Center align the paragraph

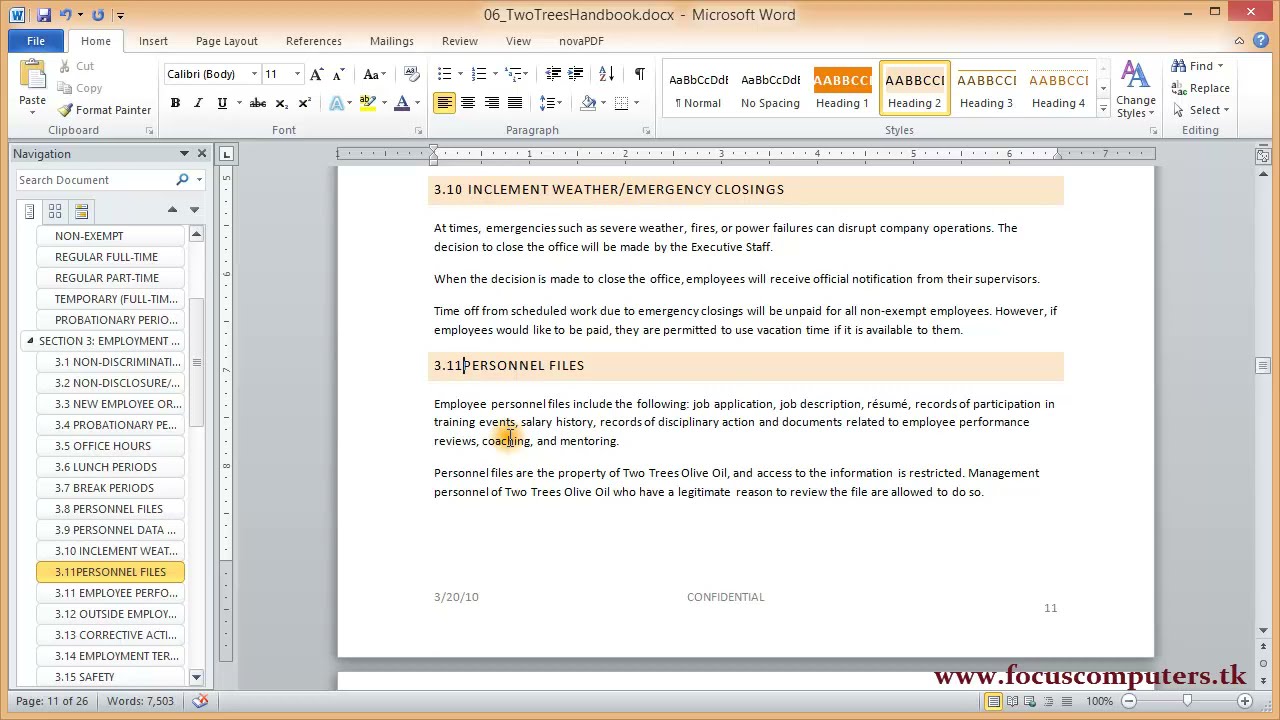pos(468,103)
